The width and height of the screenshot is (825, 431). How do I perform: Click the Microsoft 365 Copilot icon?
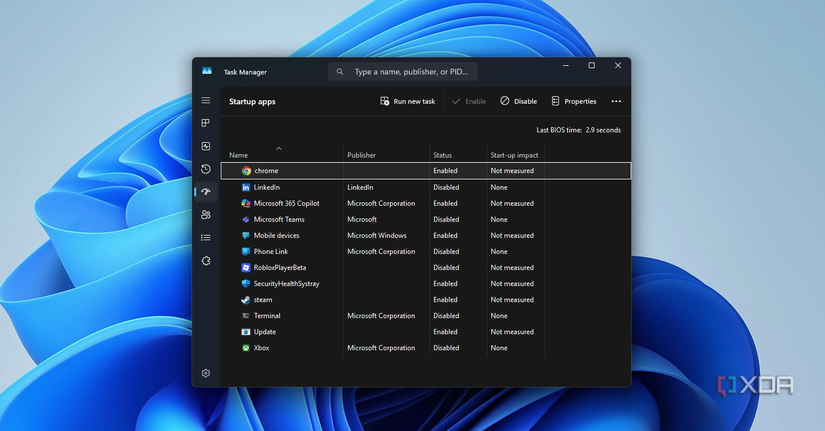[246, 203]
